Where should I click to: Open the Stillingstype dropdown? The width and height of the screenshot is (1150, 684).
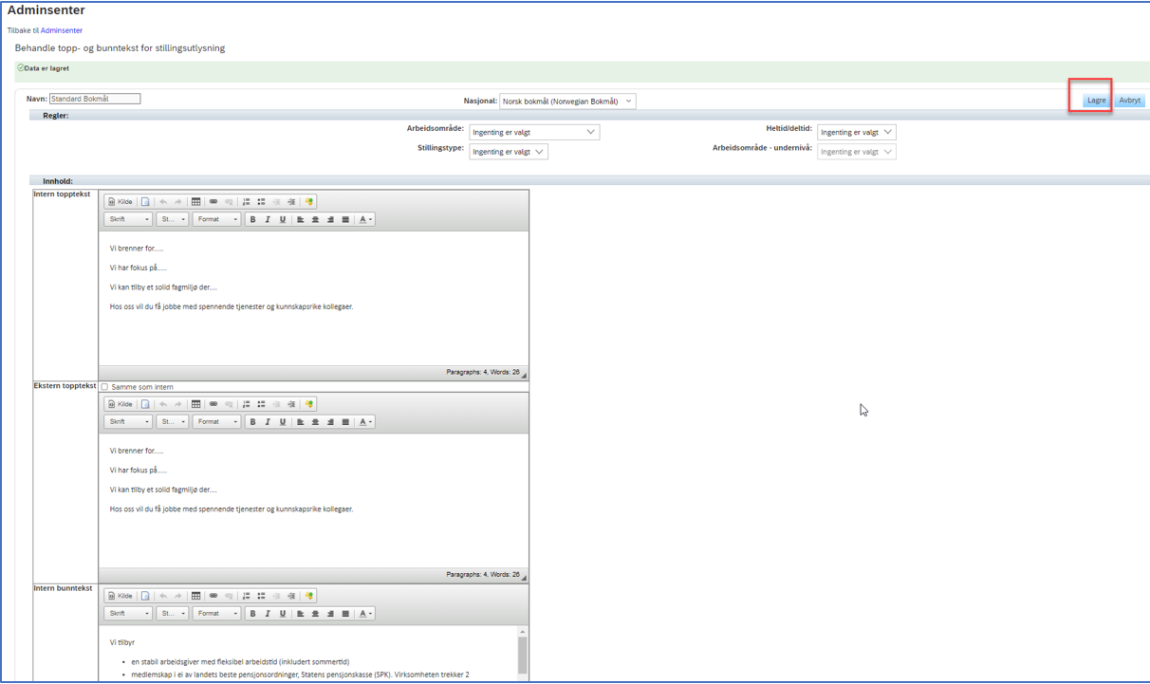tap(508, 152)
